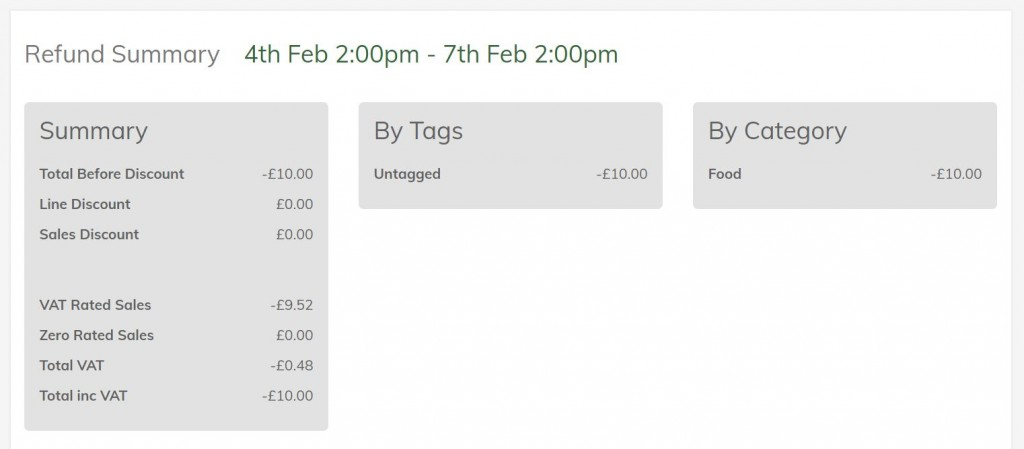Click the Refund Summary page heading
1024x449 pixels.
point(121,54)
